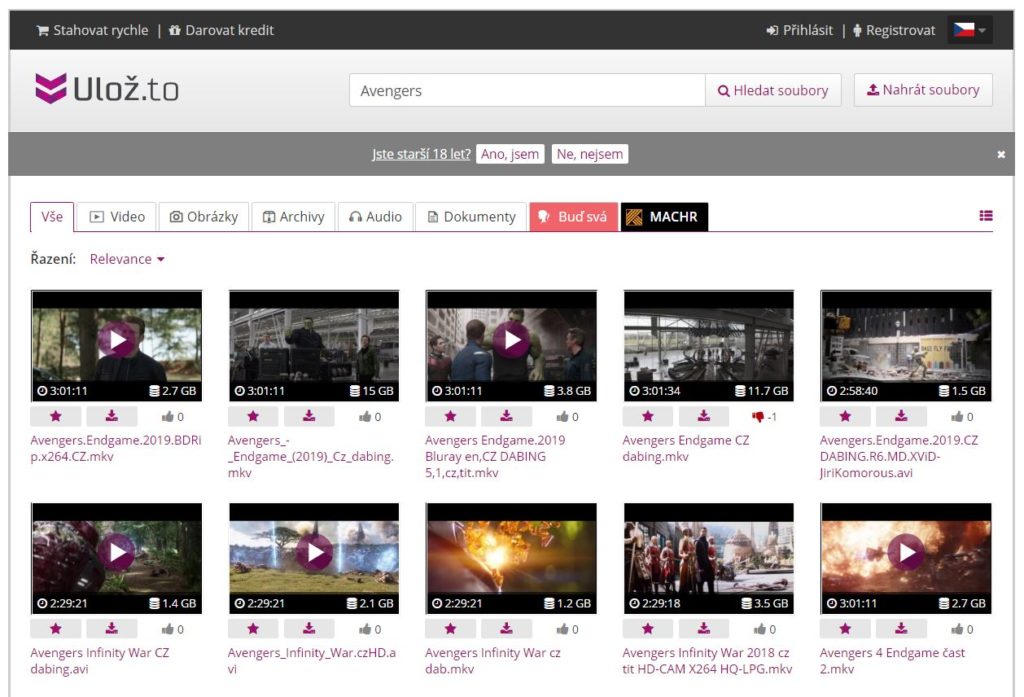Play the Avengers 4 Endgame část 2.mkv thumbnail
Image resolution: width=1024 pixels, height=697 pixels.
(x=906, y=558)
